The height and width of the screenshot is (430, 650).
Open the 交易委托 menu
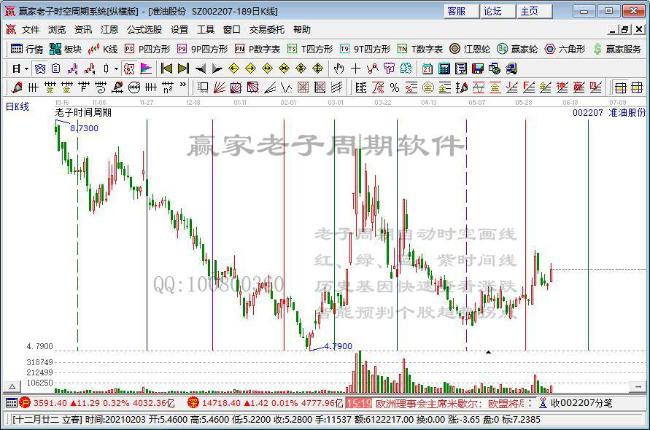pyautogui.click(x=267, y=29)
